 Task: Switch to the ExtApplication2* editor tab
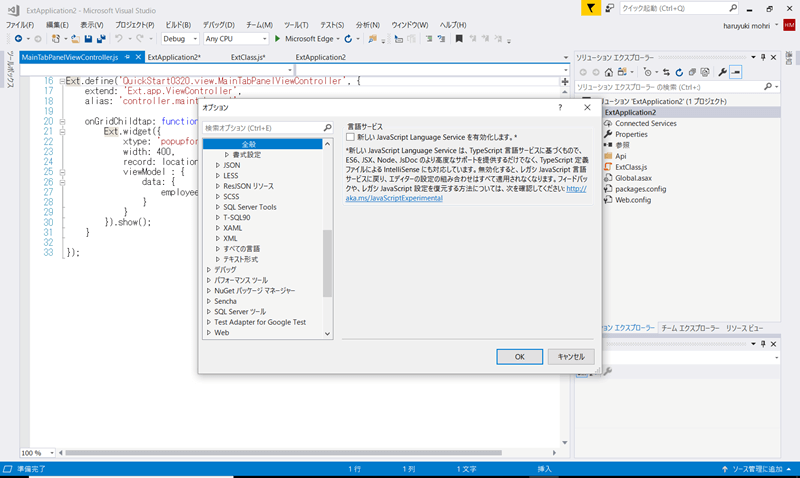[x=174, y=57]
